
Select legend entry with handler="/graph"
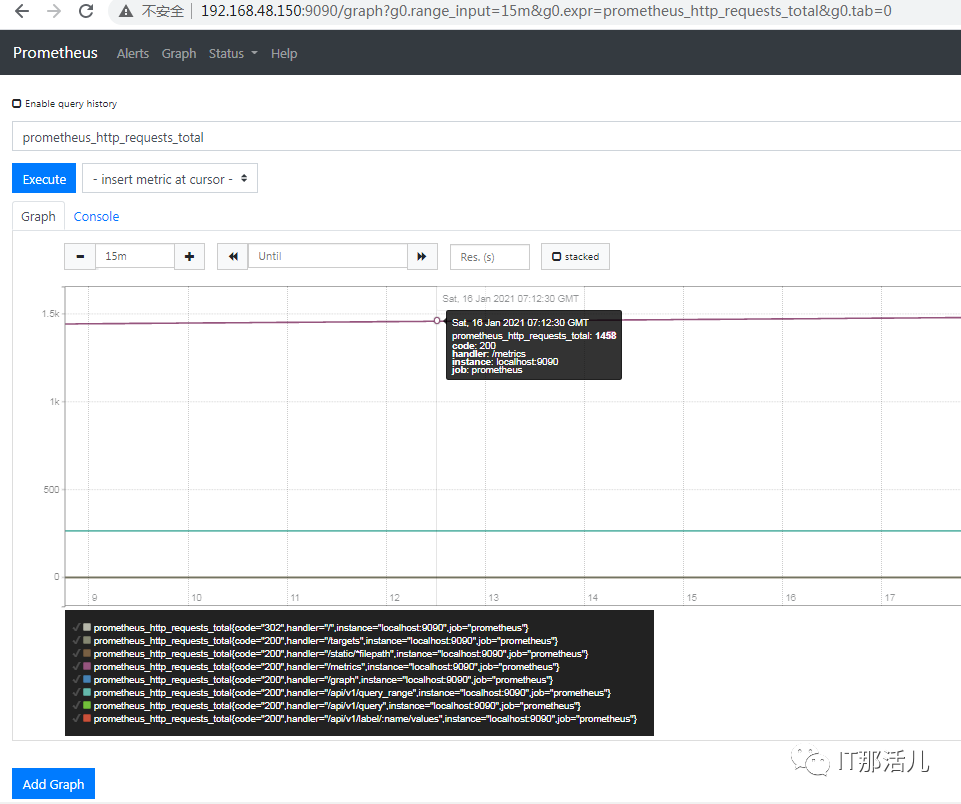[323, 680]
